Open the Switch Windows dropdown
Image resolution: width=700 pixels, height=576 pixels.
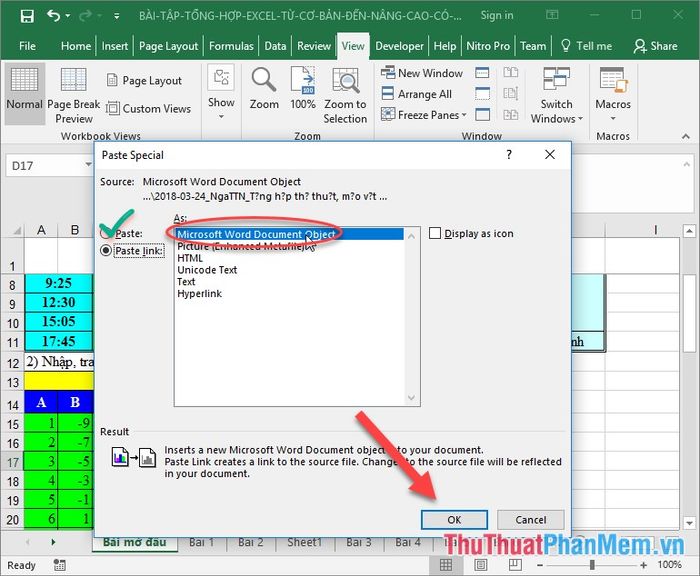click(x=556, y=99)
